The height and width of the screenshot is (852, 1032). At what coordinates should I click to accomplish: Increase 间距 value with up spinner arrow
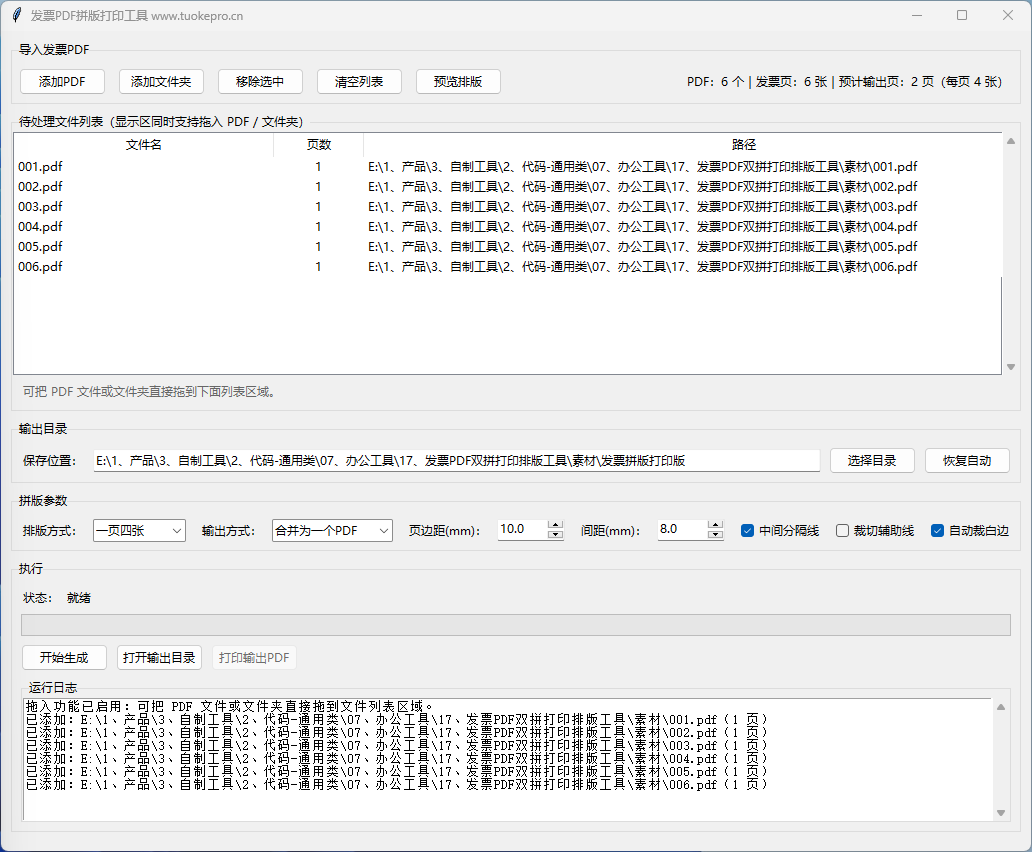pos(715,525)
